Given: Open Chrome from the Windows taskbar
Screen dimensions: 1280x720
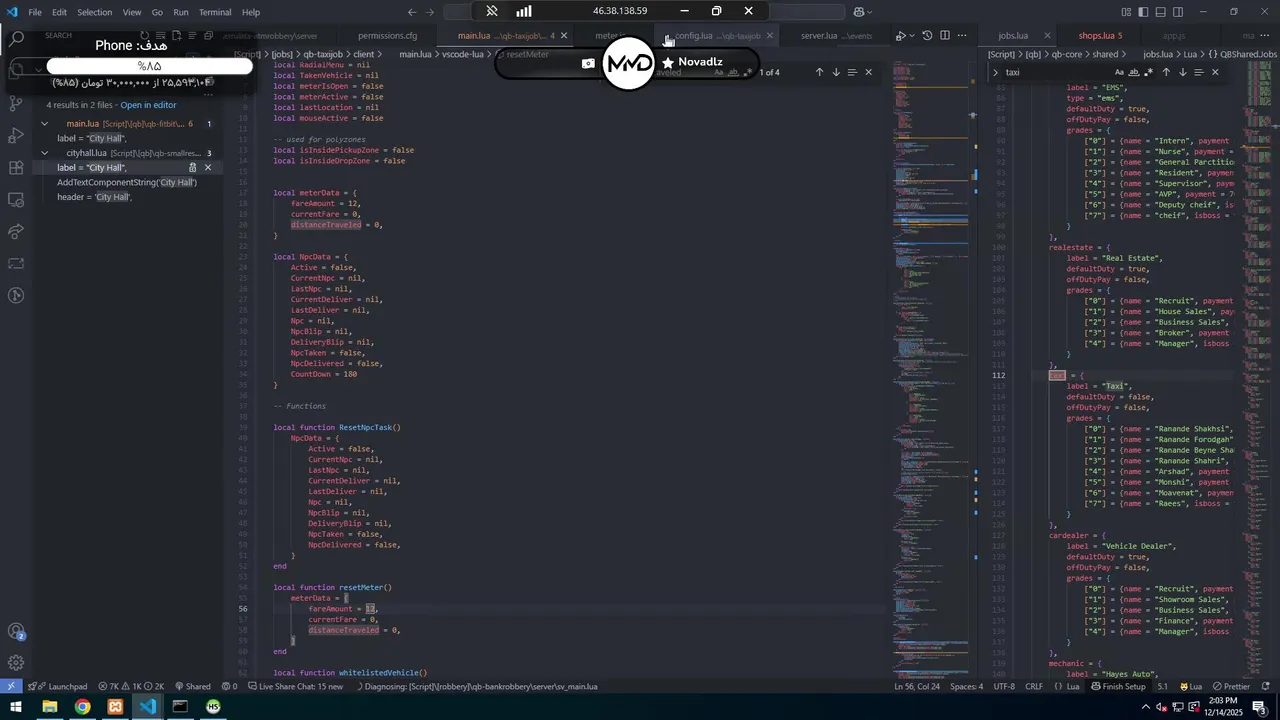Looking at the screenshot, I should 82,707.
